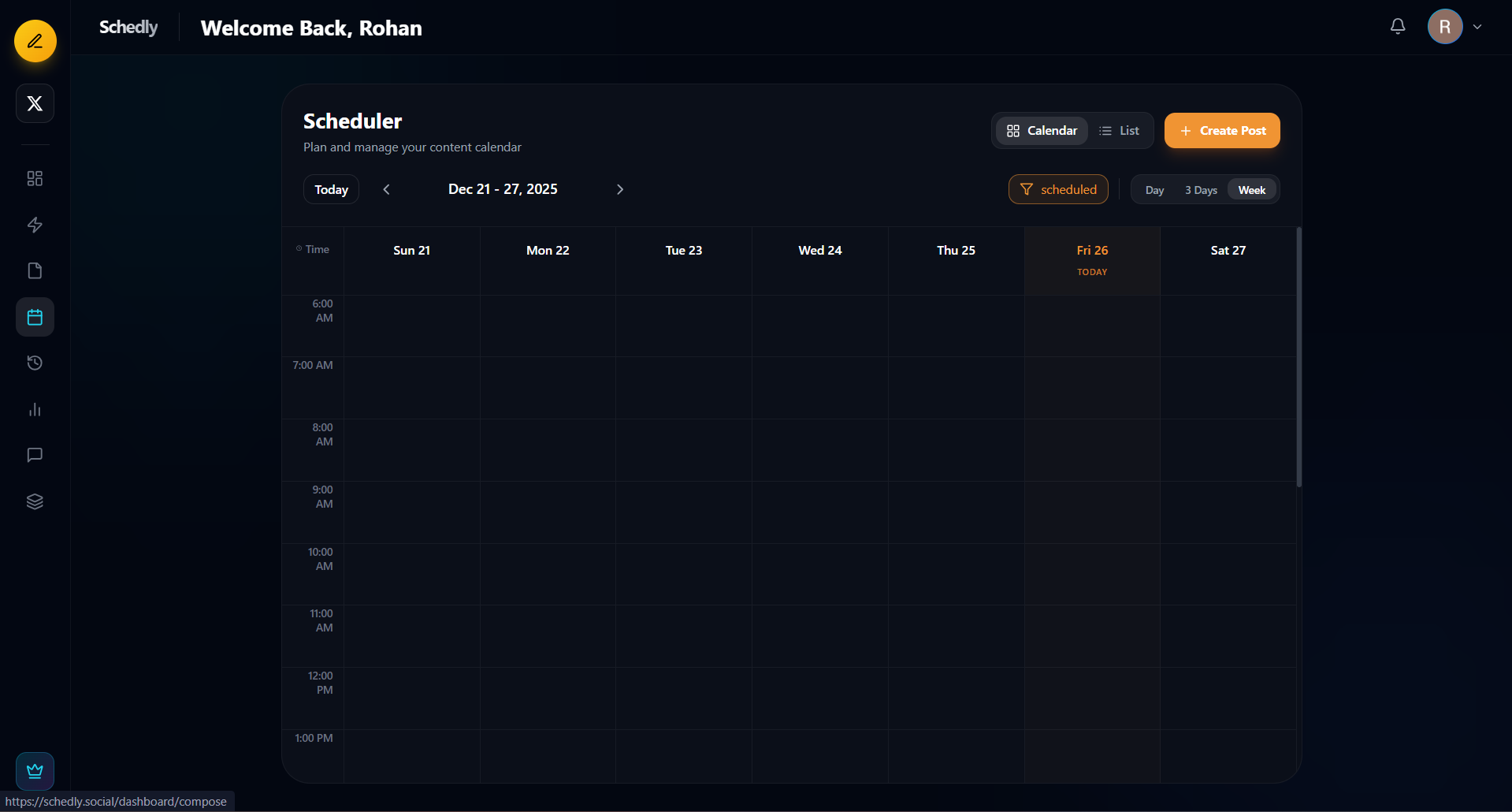1512x812 pixels.
Task: Go to next week with right chevron
Action: (619, 189)
